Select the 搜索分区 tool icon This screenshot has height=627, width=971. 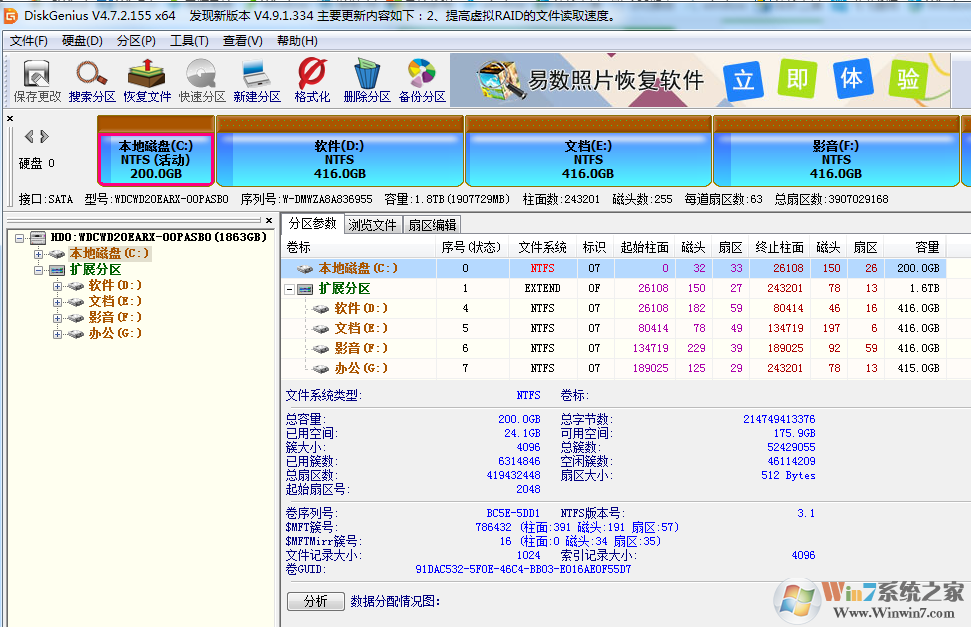coord(90,79)
